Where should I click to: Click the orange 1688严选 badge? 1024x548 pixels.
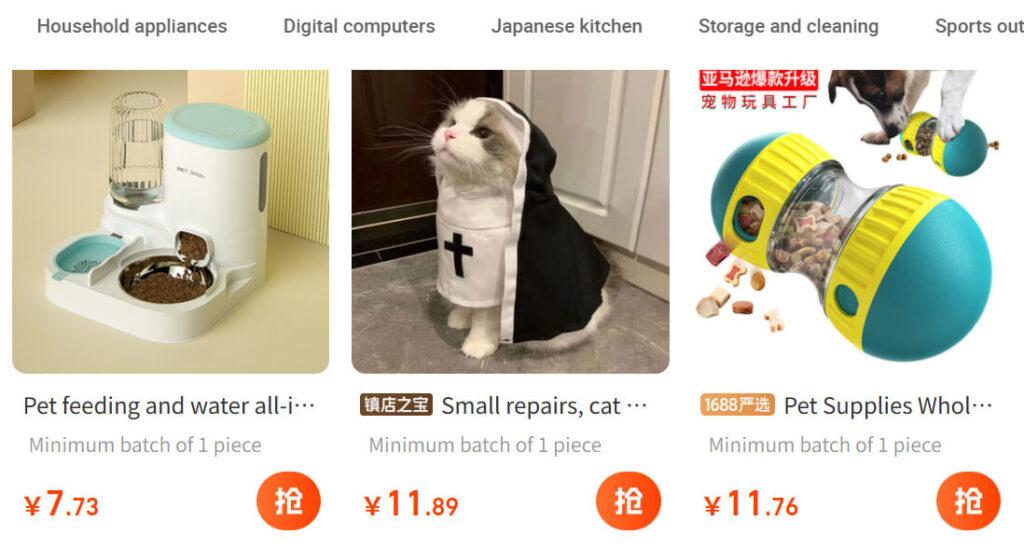pos(737,405)
